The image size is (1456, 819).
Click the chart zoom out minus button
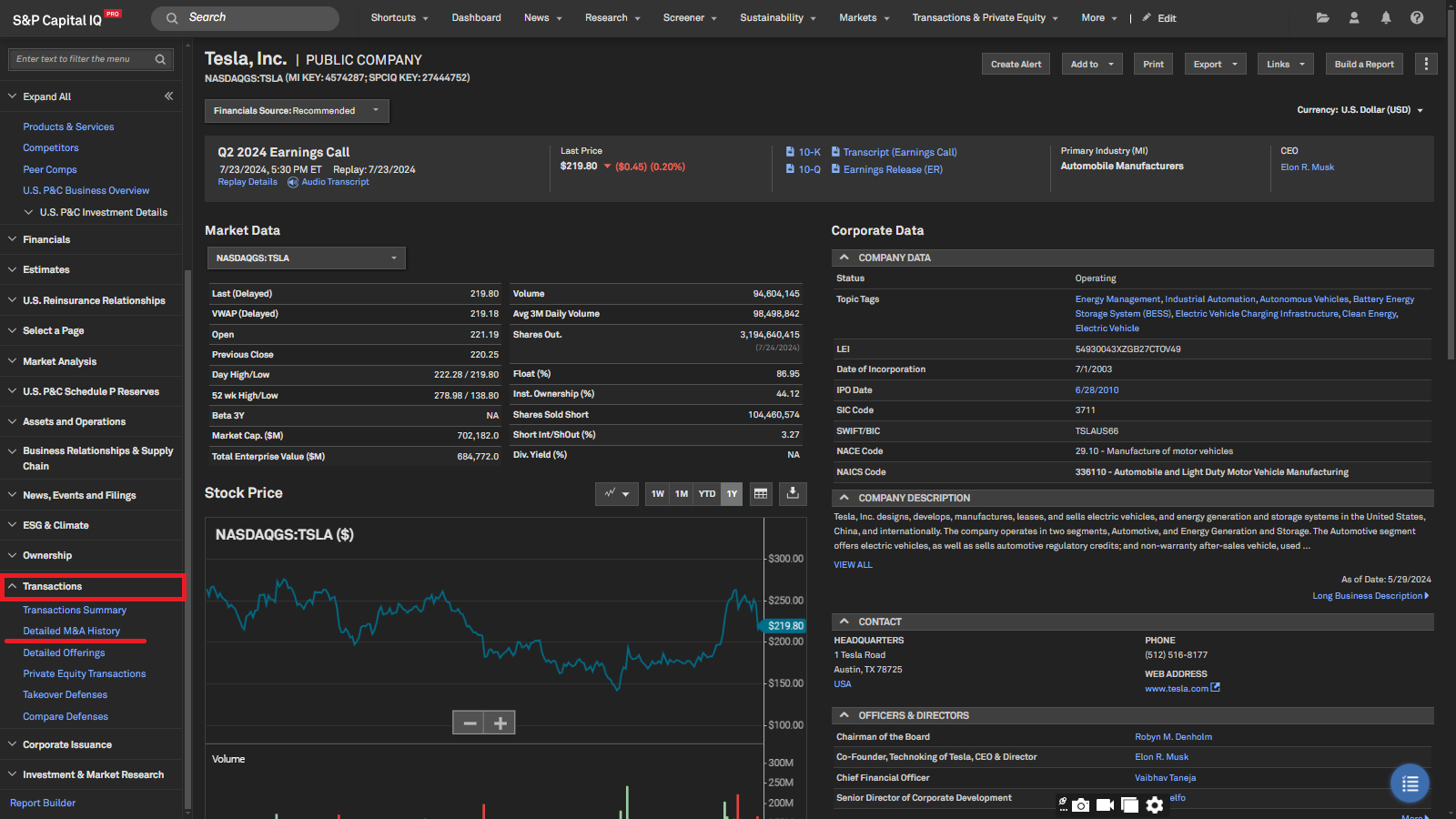470,723
